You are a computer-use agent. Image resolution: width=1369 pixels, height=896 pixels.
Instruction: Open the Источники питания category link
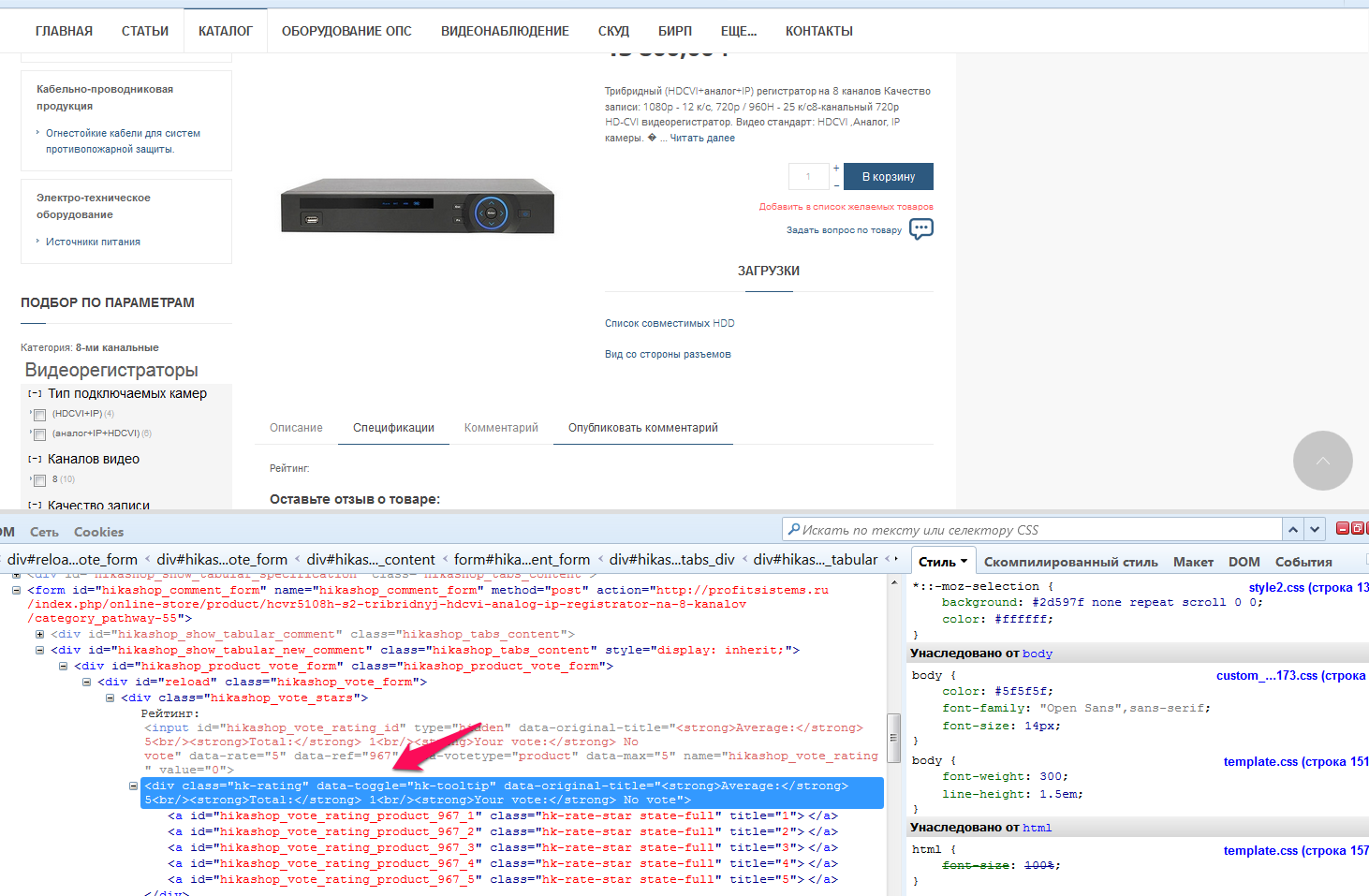[93, 242]
